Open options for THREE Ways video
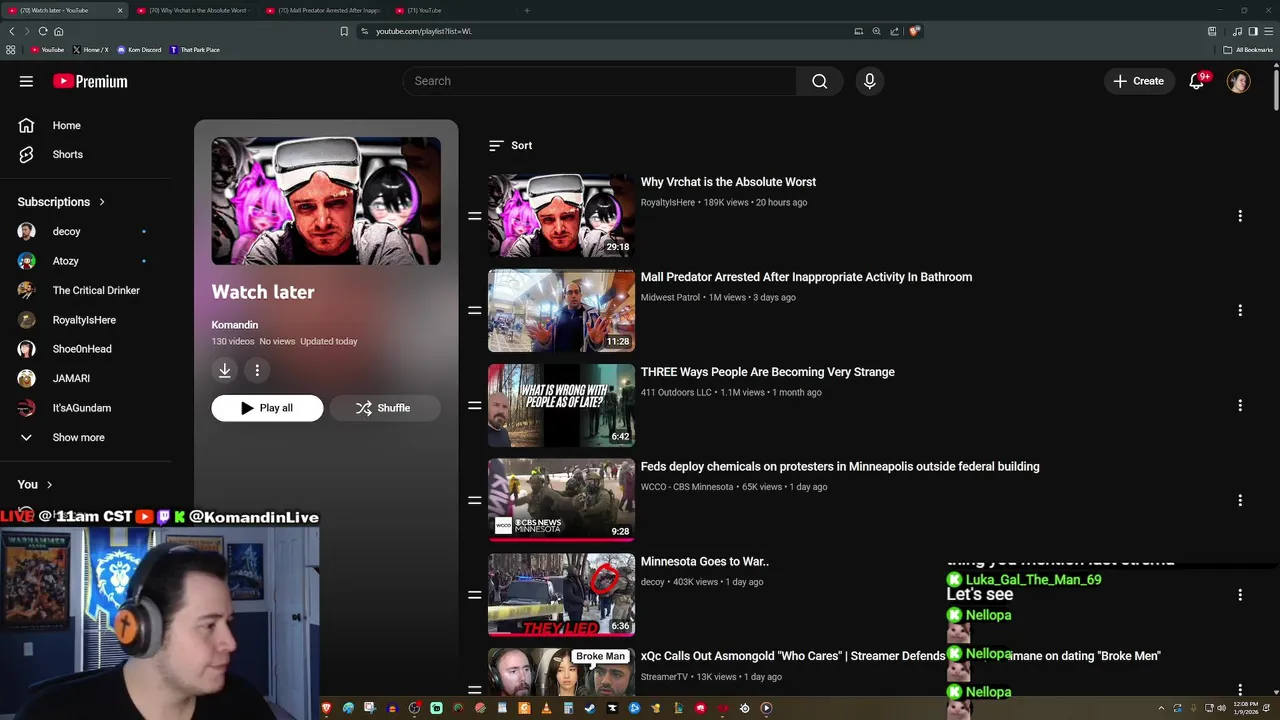 pos(1240,405)
